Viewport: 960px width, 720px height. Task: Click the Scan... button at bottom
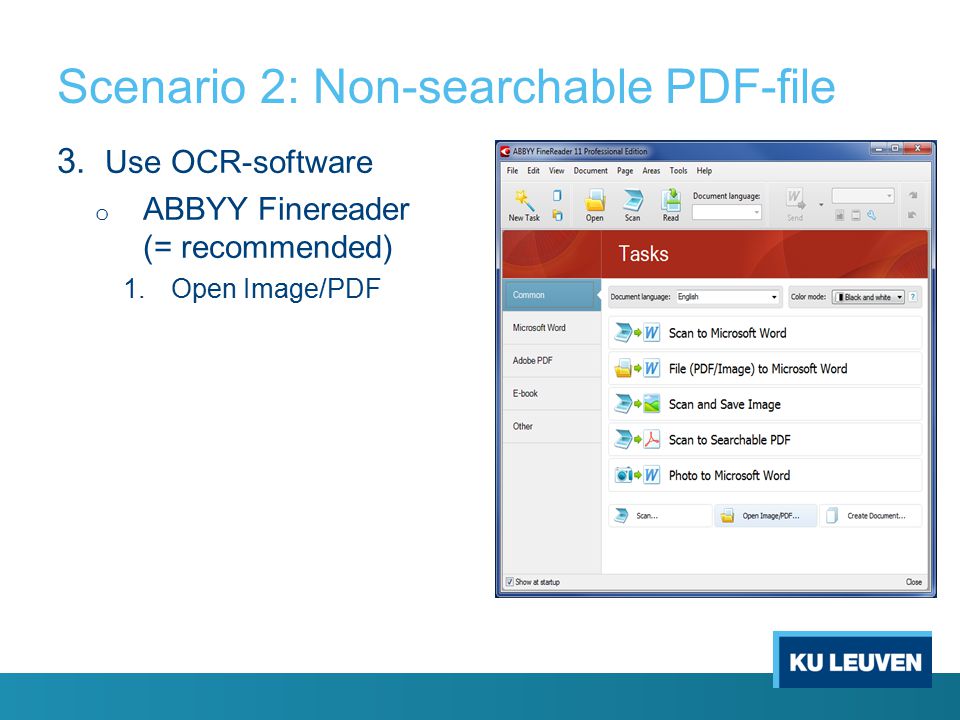(660, 516)
